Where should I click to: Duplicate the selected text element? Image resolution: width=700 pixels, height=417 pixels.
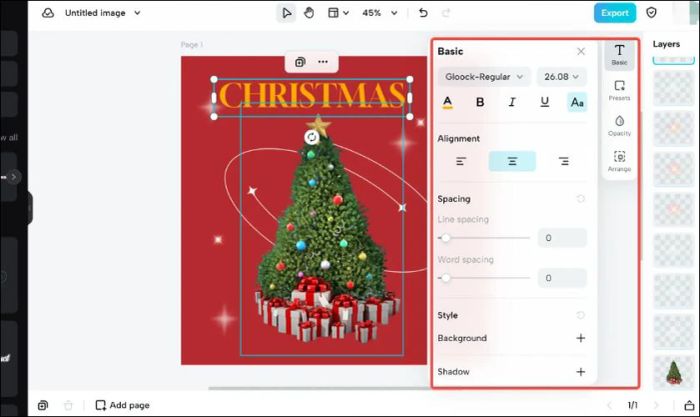tap(300, 62)
